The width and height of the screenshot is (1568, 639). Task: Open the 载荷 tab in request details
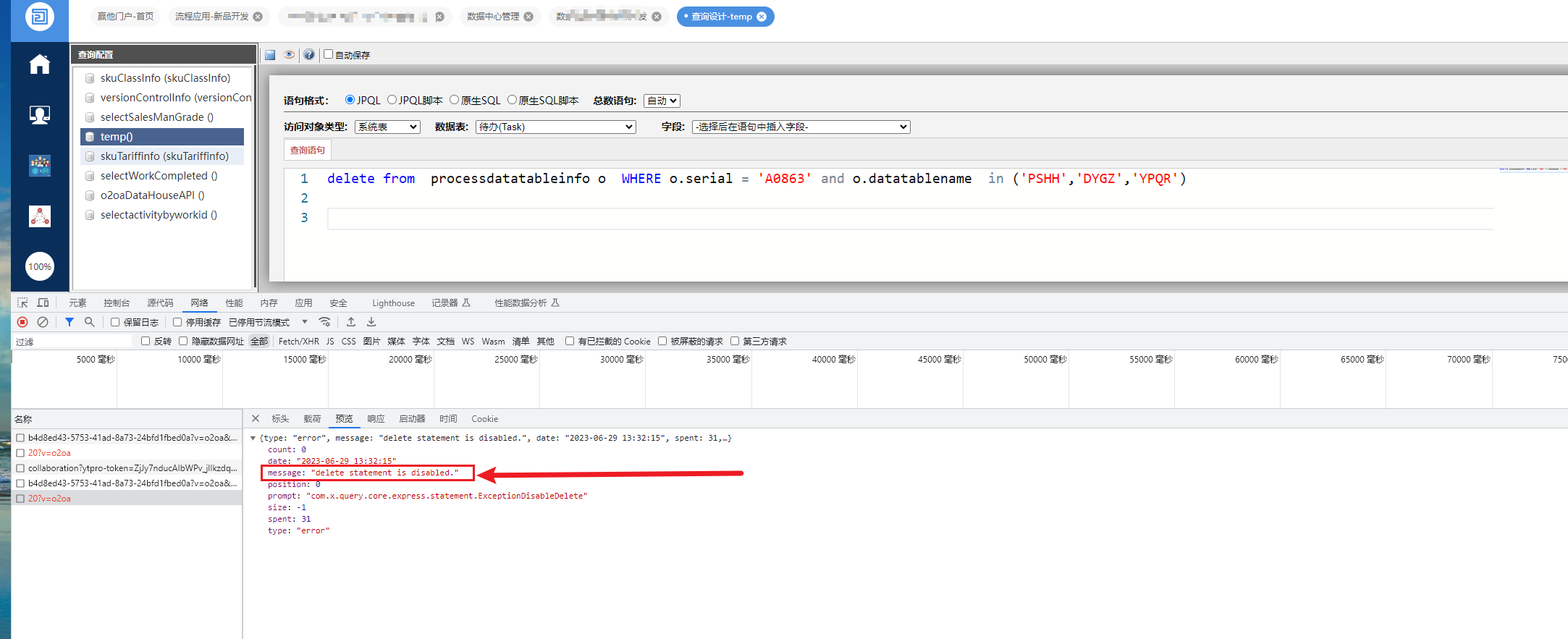click(312, 418)
